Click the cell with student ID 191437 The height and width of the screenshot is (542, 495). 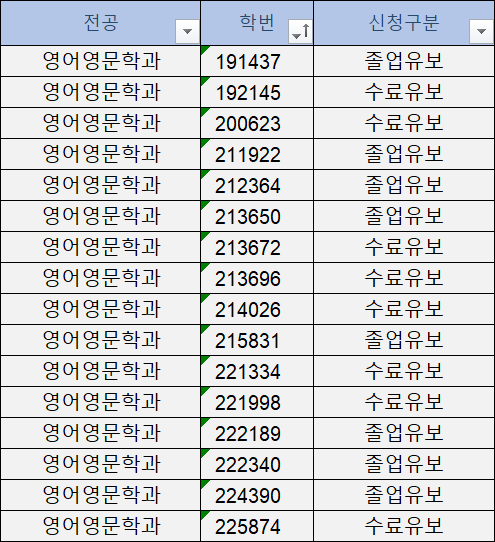(x=257, y=61)
